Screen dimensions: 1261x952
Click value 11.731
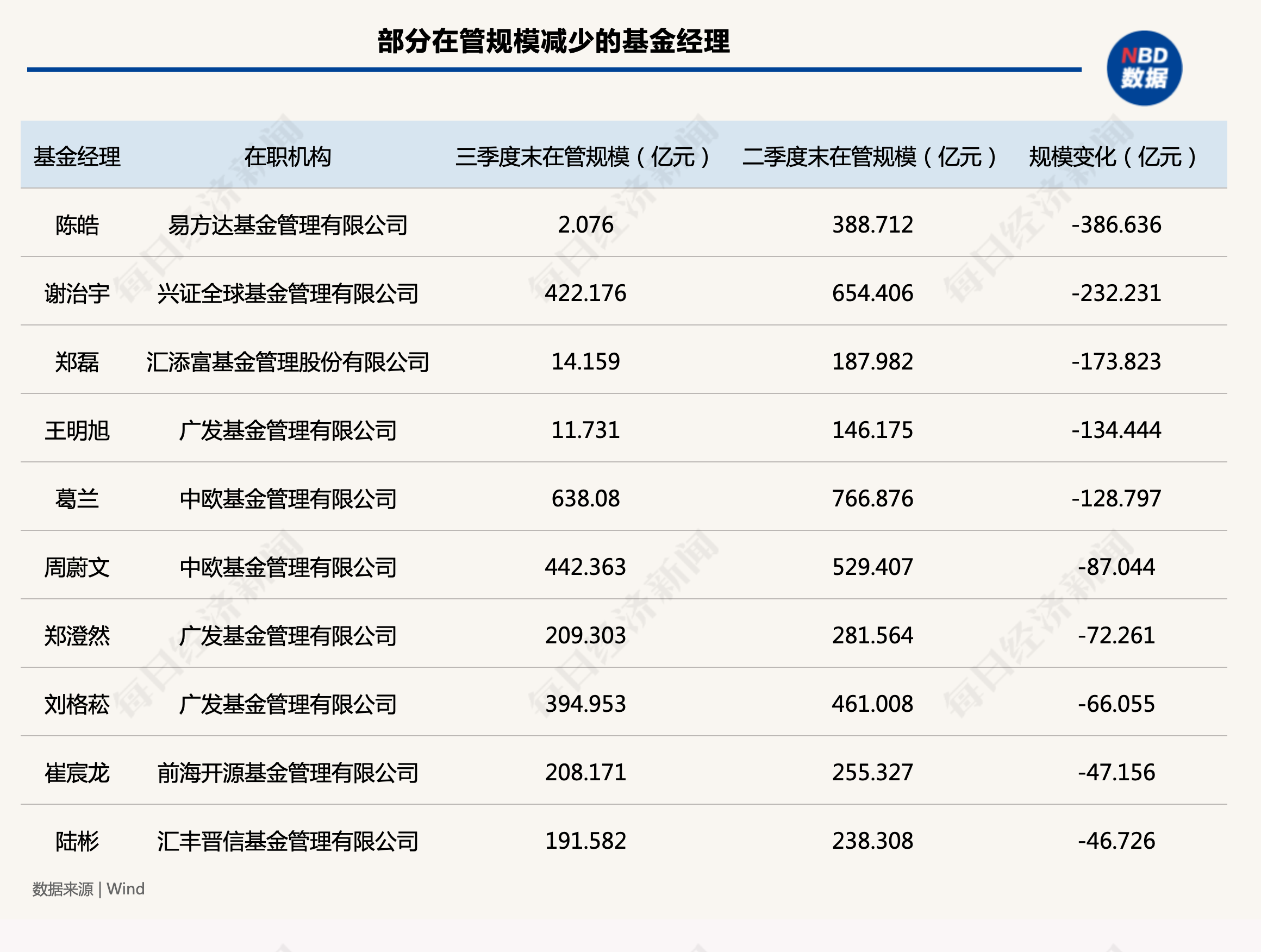[585, 430]
